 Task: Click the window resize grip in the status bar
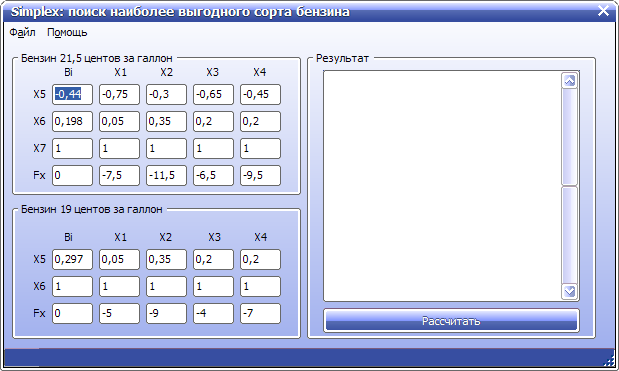coord(610,361)
